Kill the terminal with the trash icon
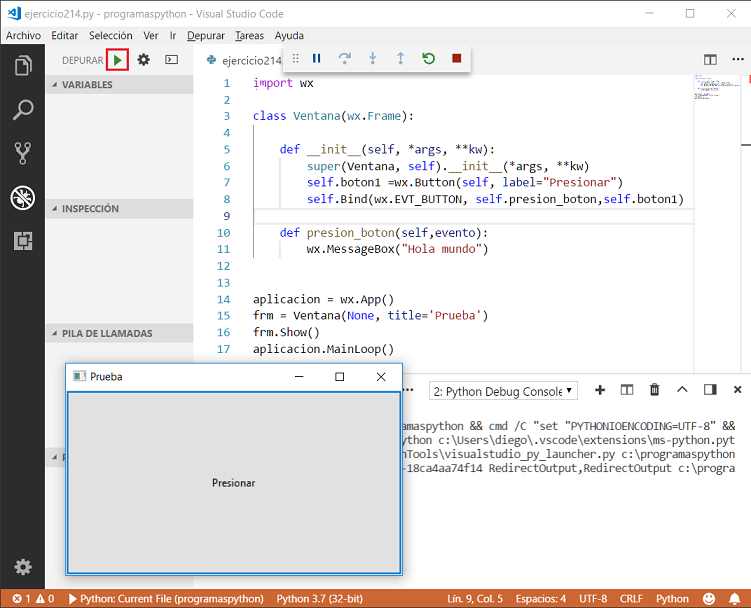 click(654, 390)
